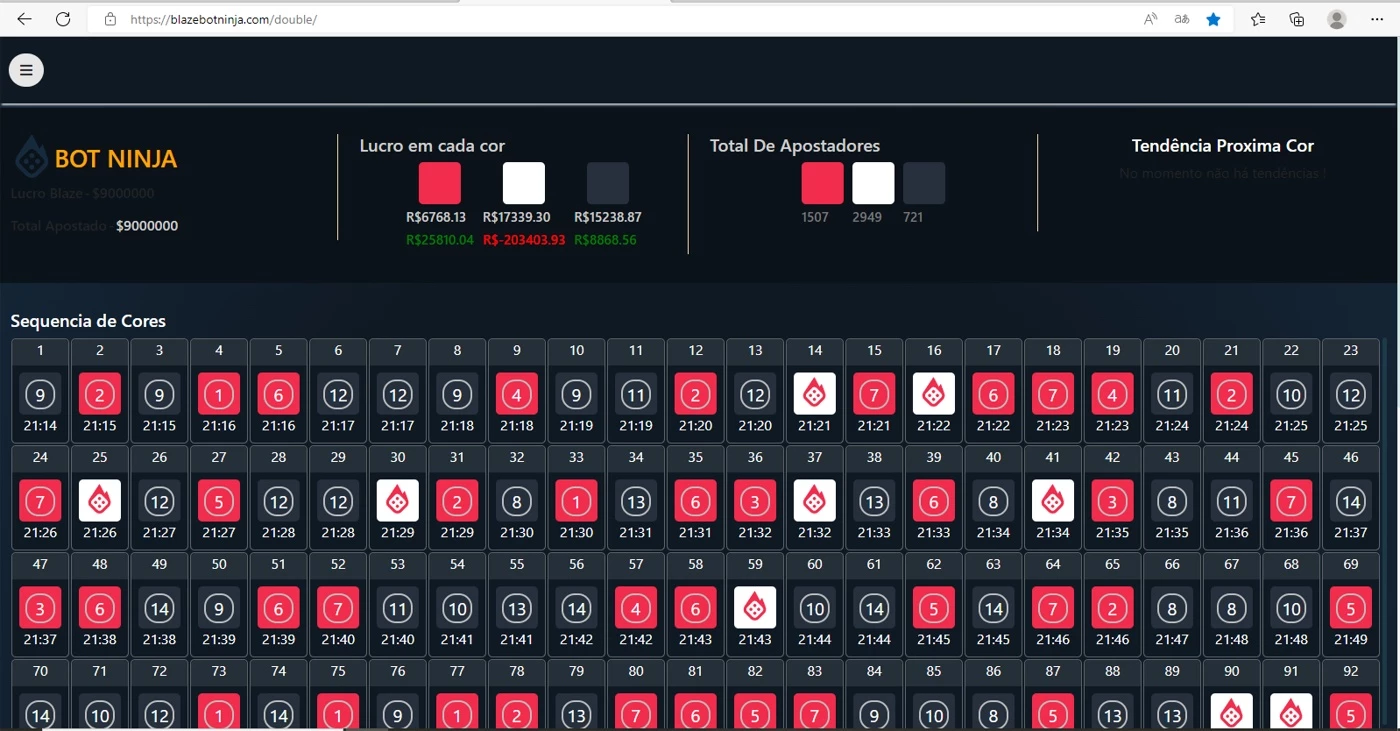Click the 1507 bettors count

coord(815,217)
